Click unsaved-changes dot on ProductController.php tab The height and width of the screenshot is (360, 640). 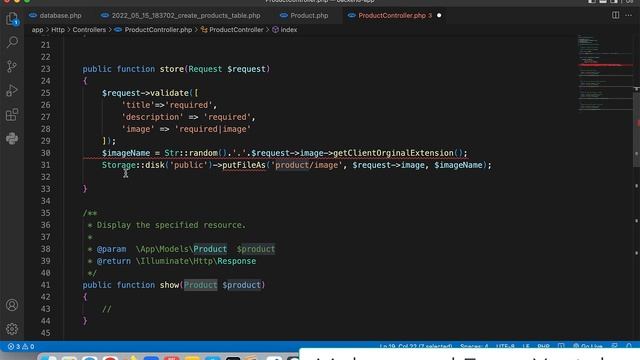(x=439, y=16)
